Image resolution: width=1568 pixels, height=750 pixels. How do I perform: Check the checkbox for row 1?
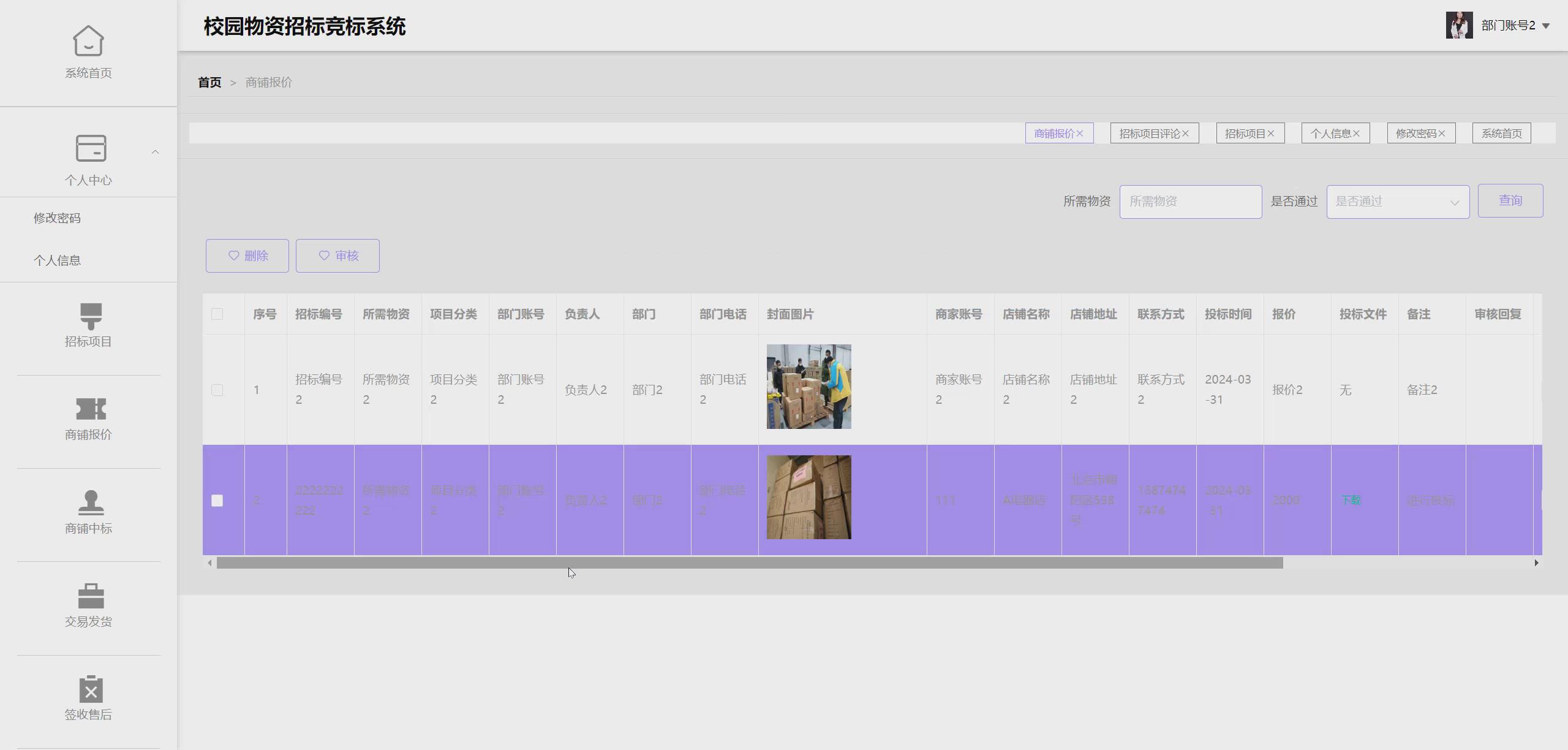(x=217, y=390)
